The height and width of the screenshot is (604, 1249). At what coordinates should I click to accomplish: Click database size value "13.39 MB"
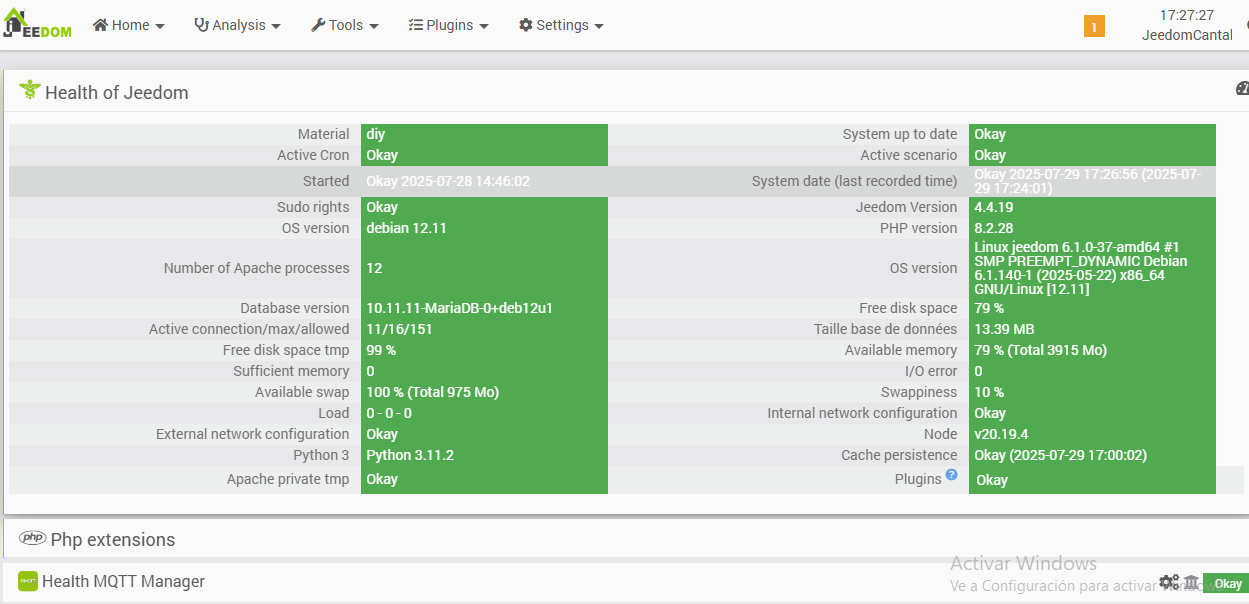point(1004,329)
